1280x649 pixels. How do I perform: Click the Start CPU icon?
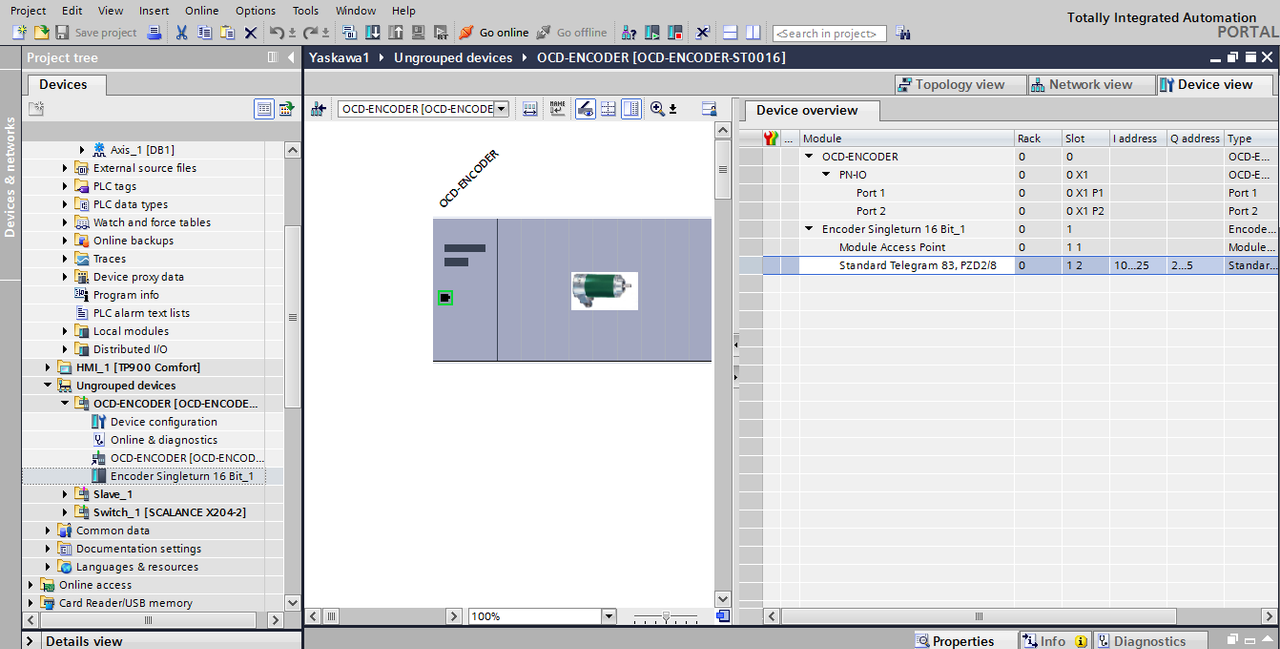tap(652, 33)
